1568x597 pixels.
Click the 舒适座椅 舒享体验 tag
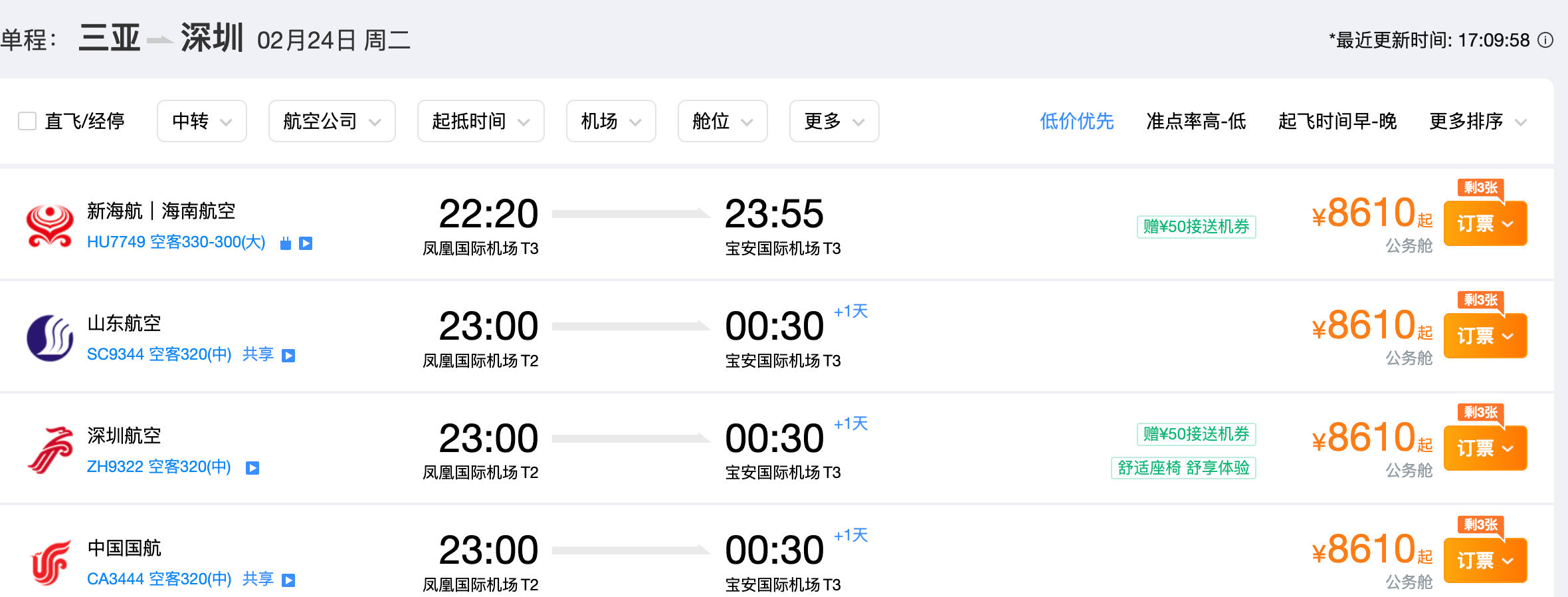[x=1183, y=468]
